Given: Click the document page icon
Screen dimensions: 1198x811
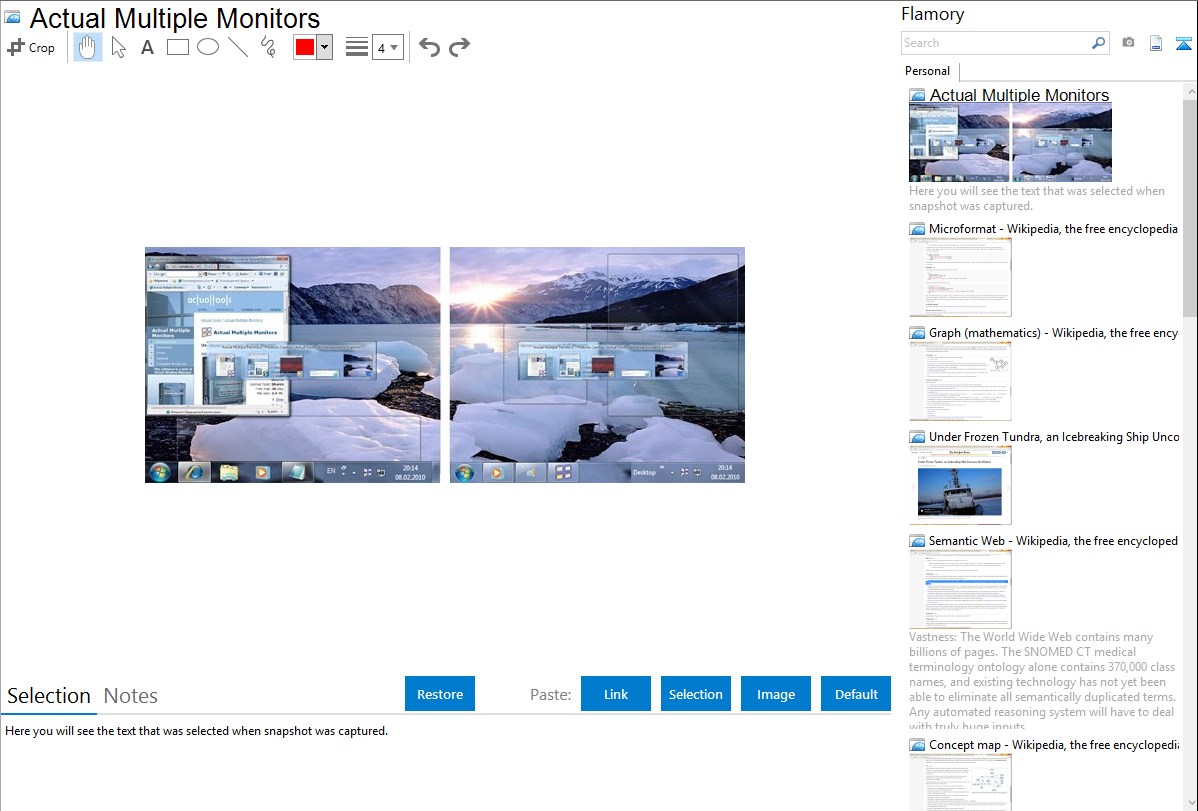Looking at the screenshot, I should pyautogui.click(x=1156, y=43).
